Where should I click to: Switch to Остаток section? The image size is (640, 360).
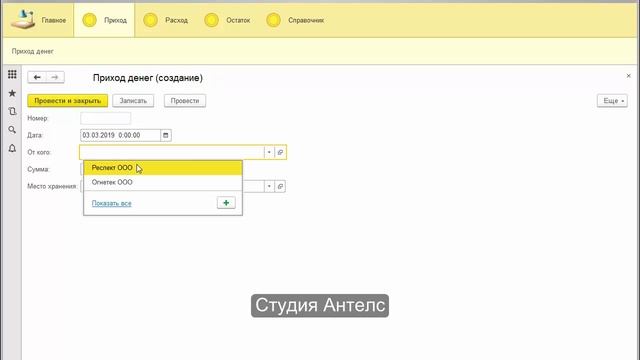click(227, 20)
